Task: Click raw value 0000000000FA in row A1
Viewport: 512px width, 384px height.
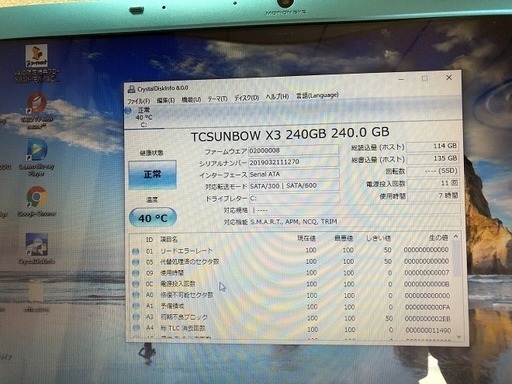Action: (x=427, y=307)
